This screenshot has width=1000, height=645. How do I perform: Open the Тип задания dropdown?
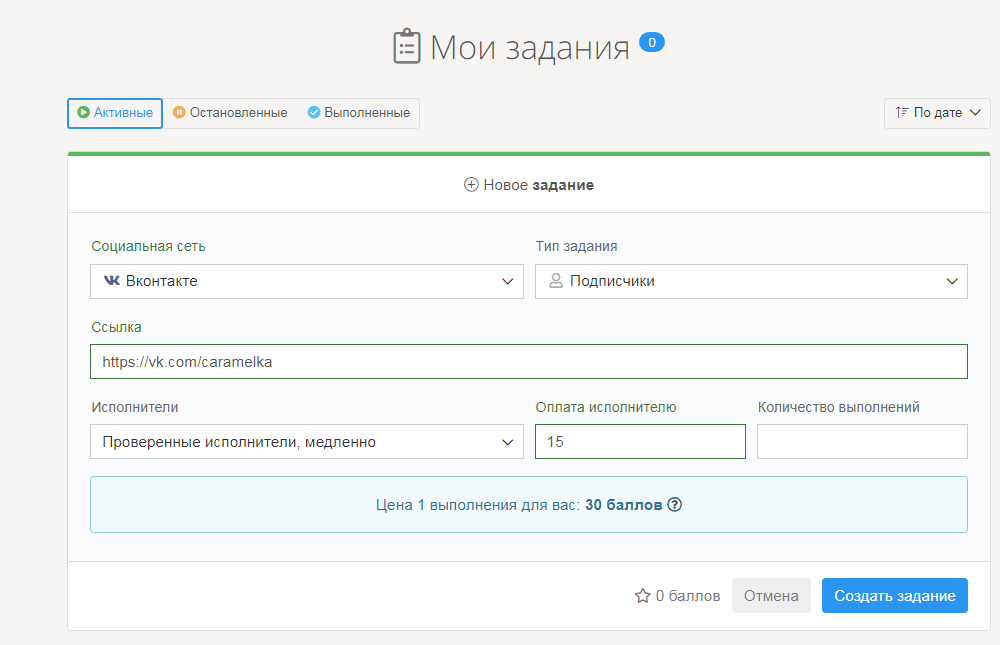[751, 281]
